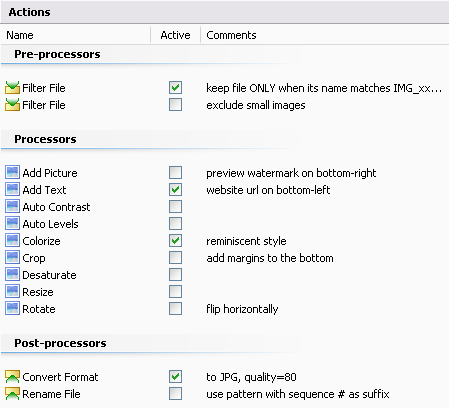Image resolution: width=449 pixels, height=408 pixels.
Task: Click the Convert Format post-processor icon
Action: pyautogui.click(x=12, y=377)
